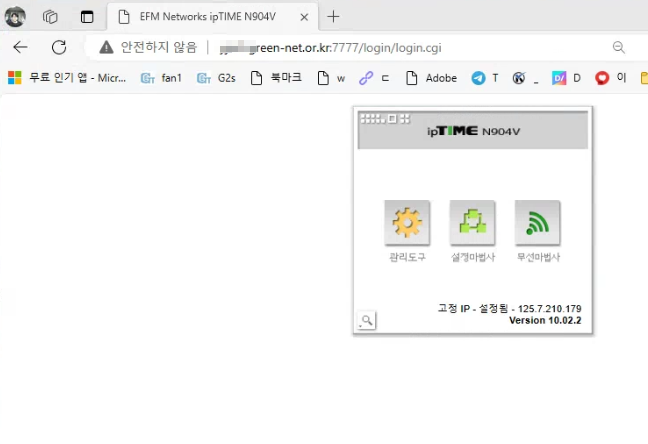Click the 관리도구 text label
Screen dimensions: 648x444
click(407, 257)
